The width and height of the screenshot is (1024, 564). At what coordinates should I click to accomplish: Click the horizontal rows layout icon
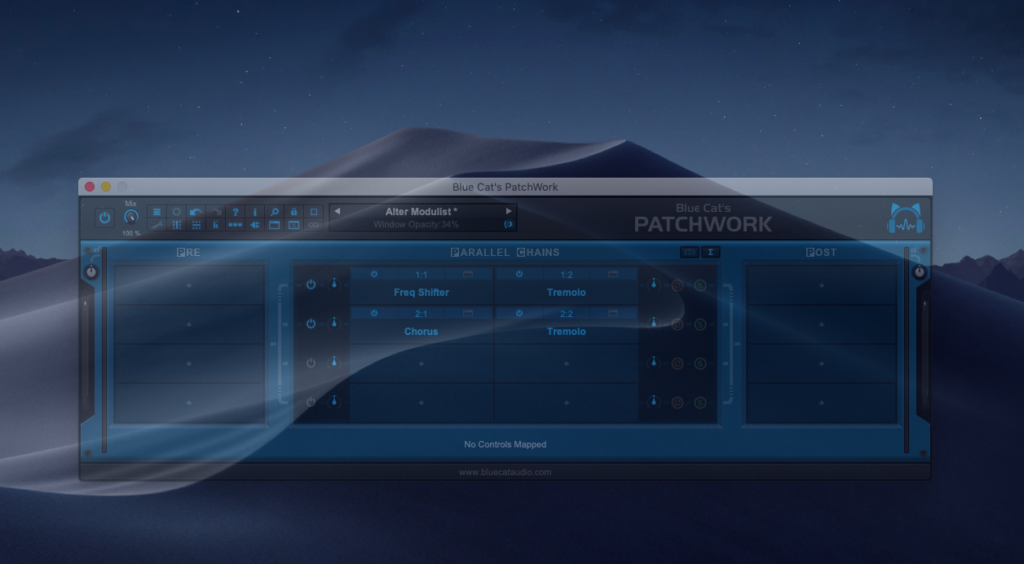pyautogui.click(x=196, y=225)
